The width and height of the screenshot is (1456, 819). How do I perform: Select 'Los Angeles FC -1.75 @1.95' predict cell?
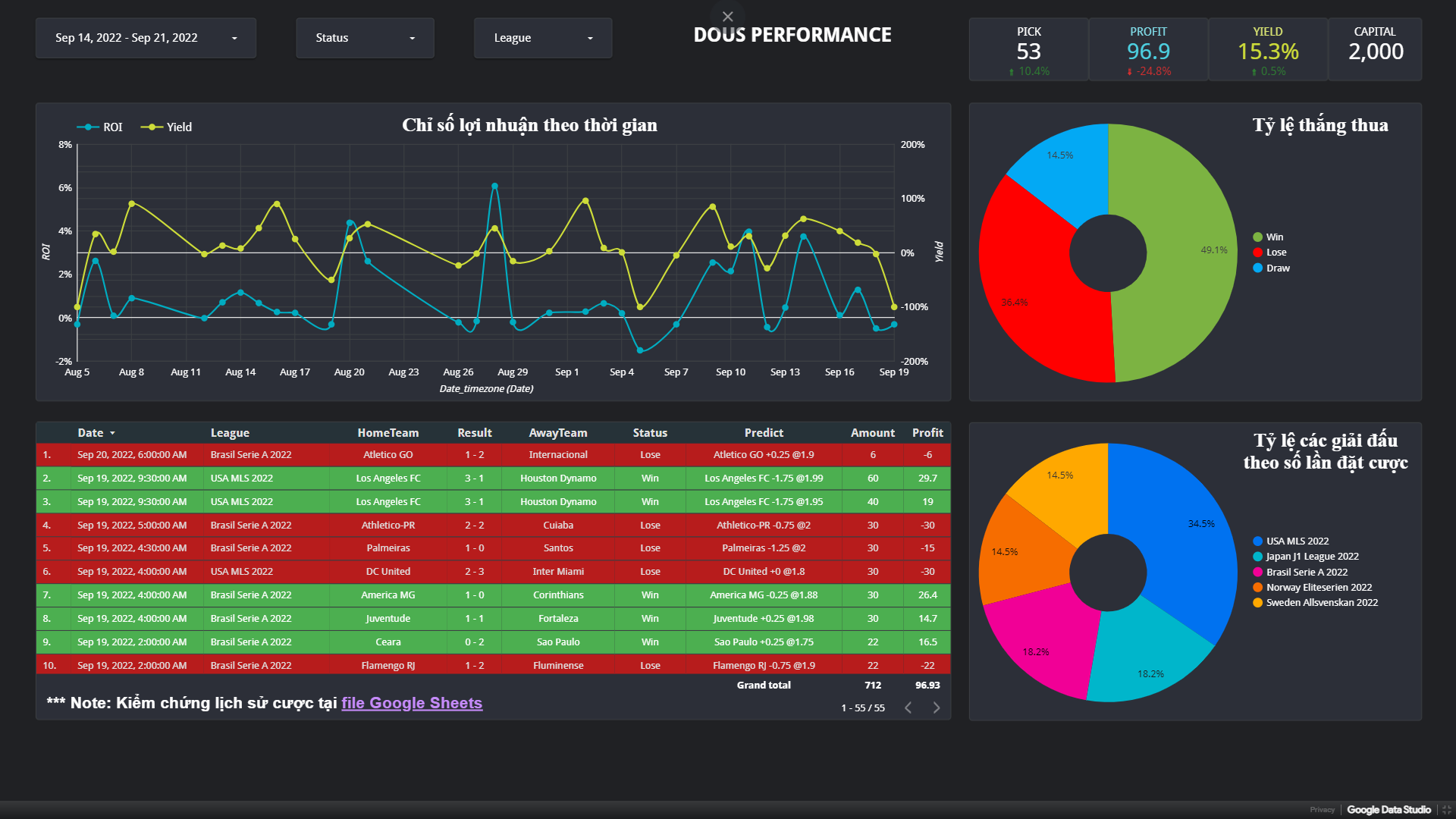pos(764,502)
